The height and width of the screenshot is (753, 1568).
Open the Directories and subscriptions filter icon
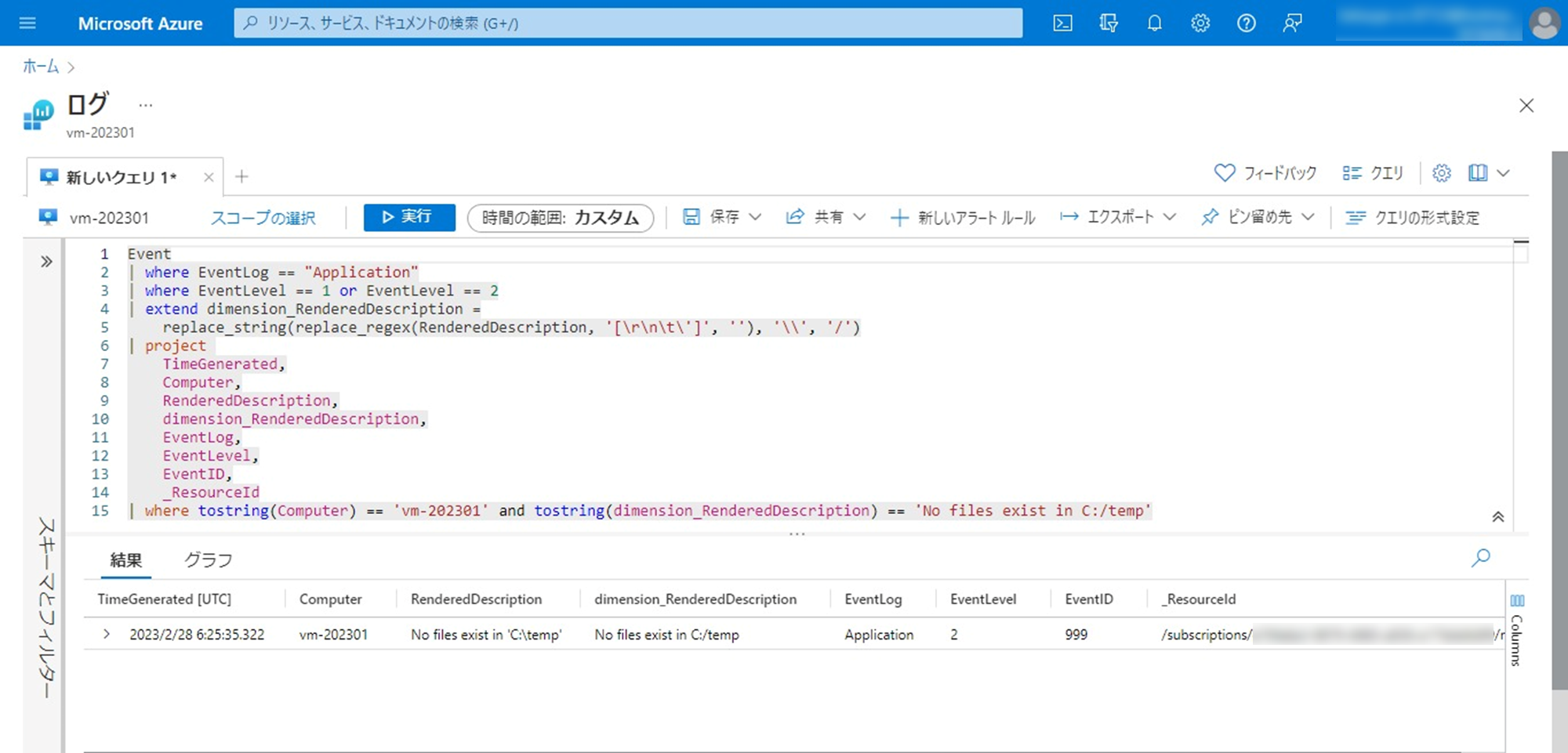coord(1109,24)
